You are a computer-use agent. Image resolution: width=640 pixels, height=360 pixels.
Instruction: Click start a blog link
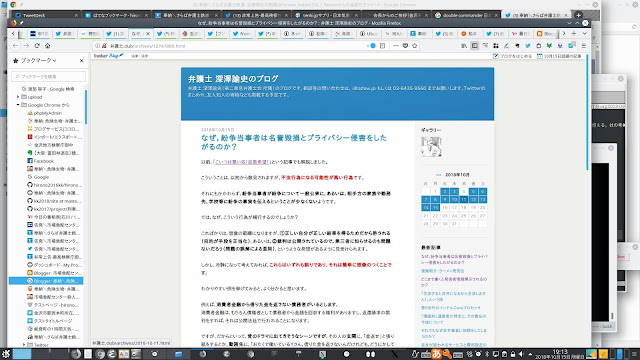[513, 56]
